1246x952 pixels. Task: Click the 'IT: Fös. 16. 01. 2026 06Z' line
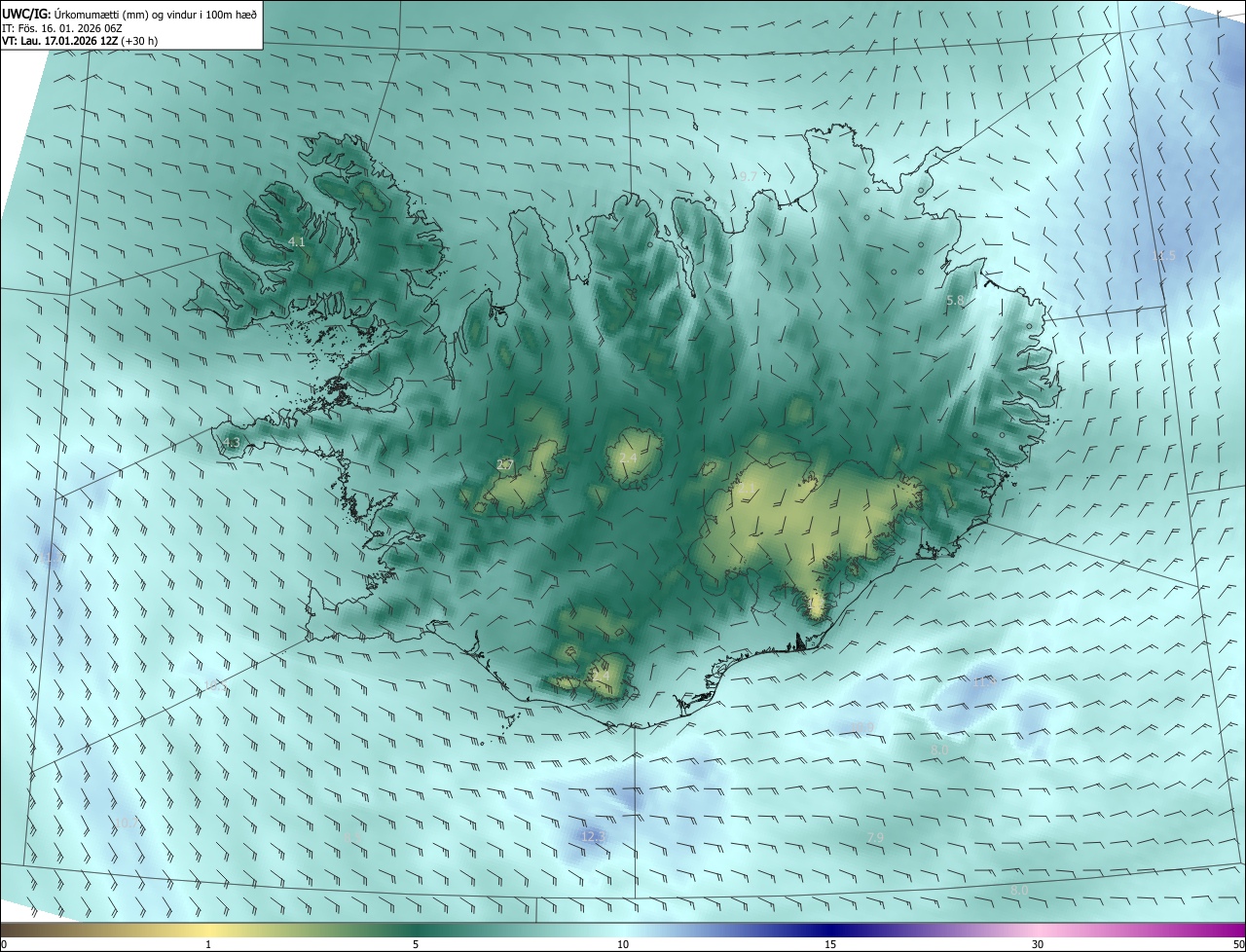click(x=61, y=28)
